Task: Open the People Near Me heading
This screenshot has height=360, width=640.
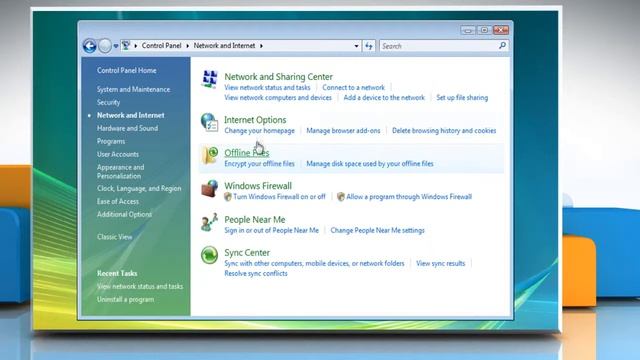Action: [x=255, y=220]
